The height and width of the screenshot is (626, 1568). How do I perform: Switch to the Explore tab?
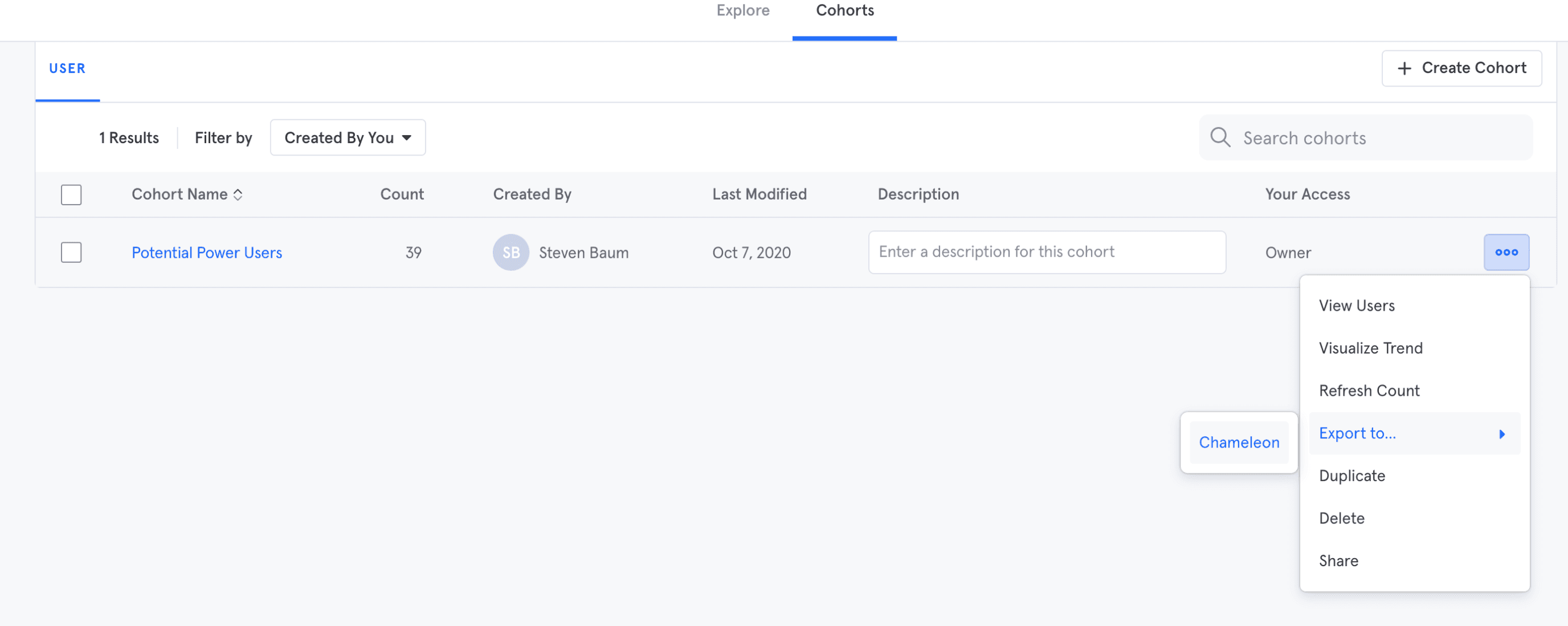[x=742, y=11]
